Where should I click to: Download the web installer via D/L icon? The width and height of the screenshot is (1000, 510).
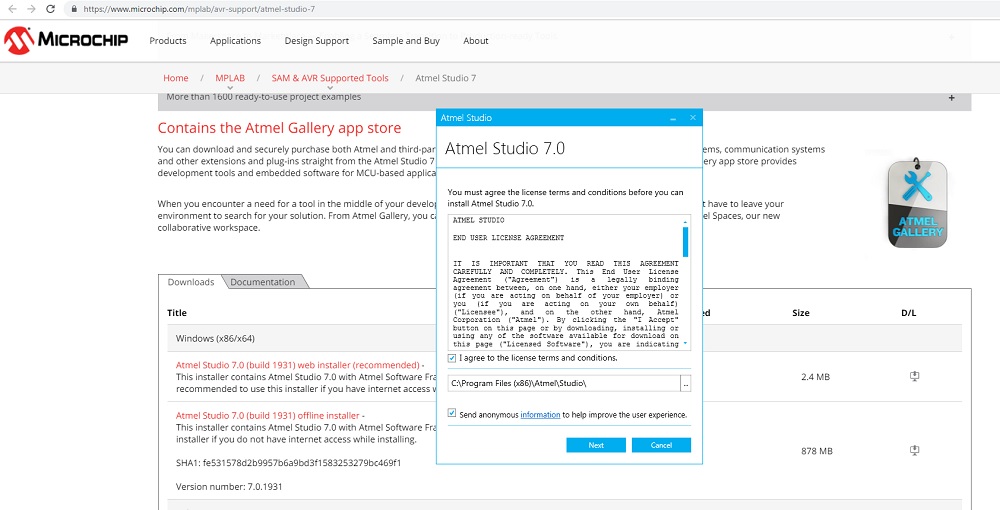pos(914,376)
